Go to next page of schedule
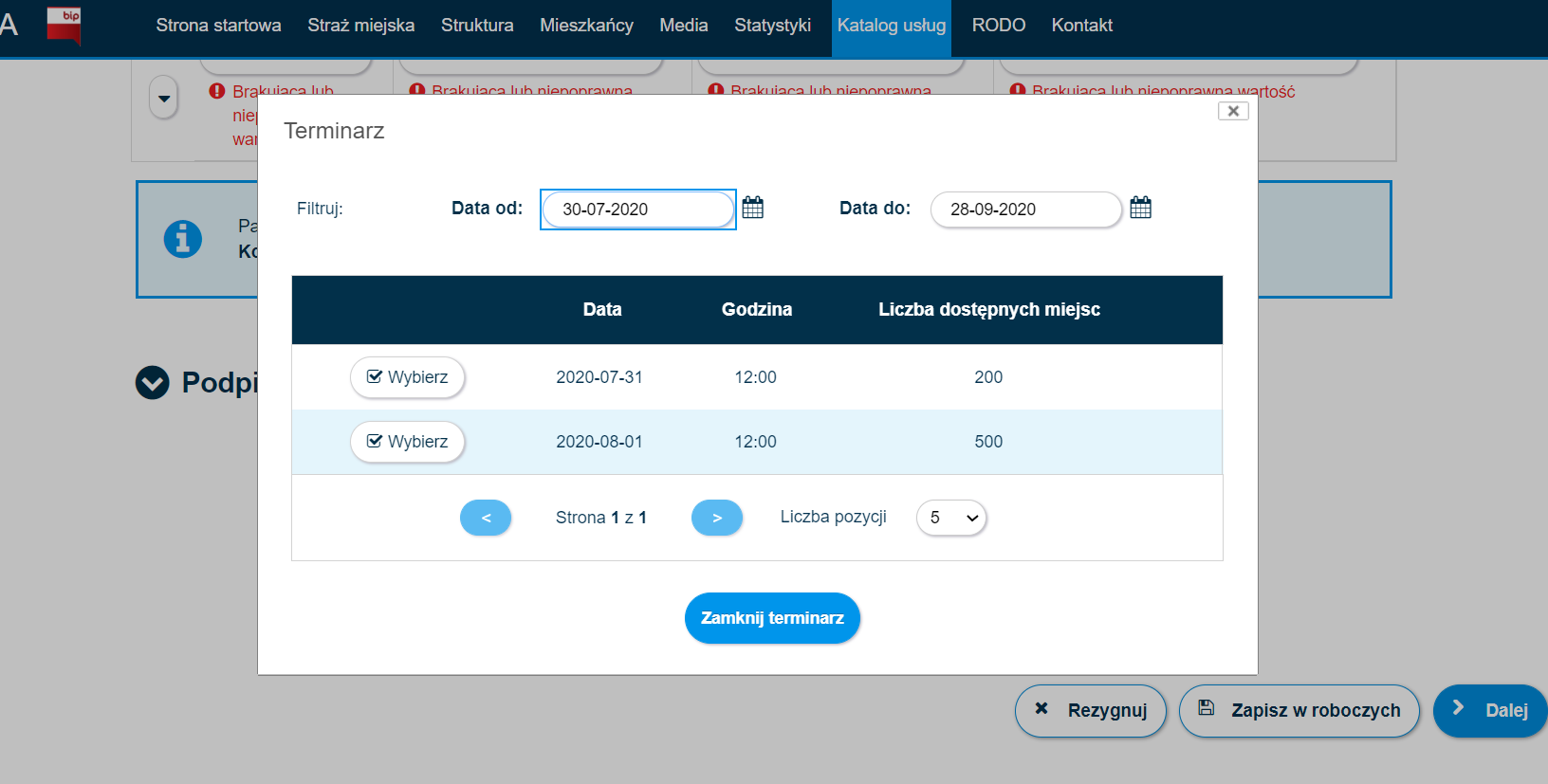The height and width of the screenshot is (784, 1548). tap(717, 518)
